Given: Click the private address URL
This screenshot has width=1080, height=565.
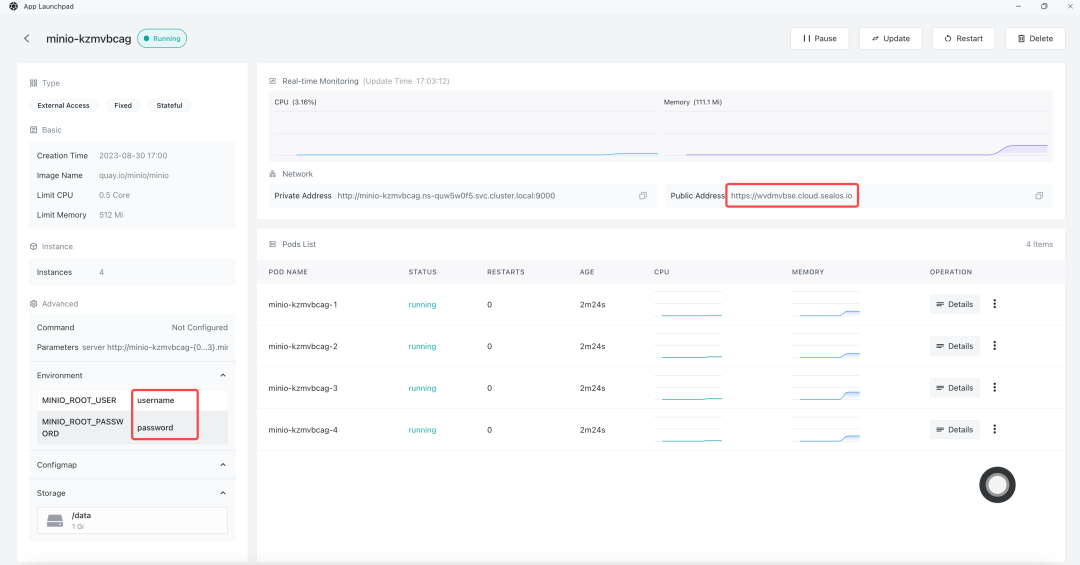Looking at the screenshot, I should point(446,196).
